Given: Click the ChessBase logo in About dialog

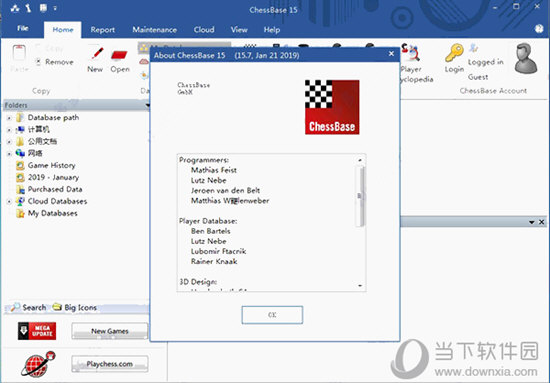Looking at the screenshot, I should point(332,107).
